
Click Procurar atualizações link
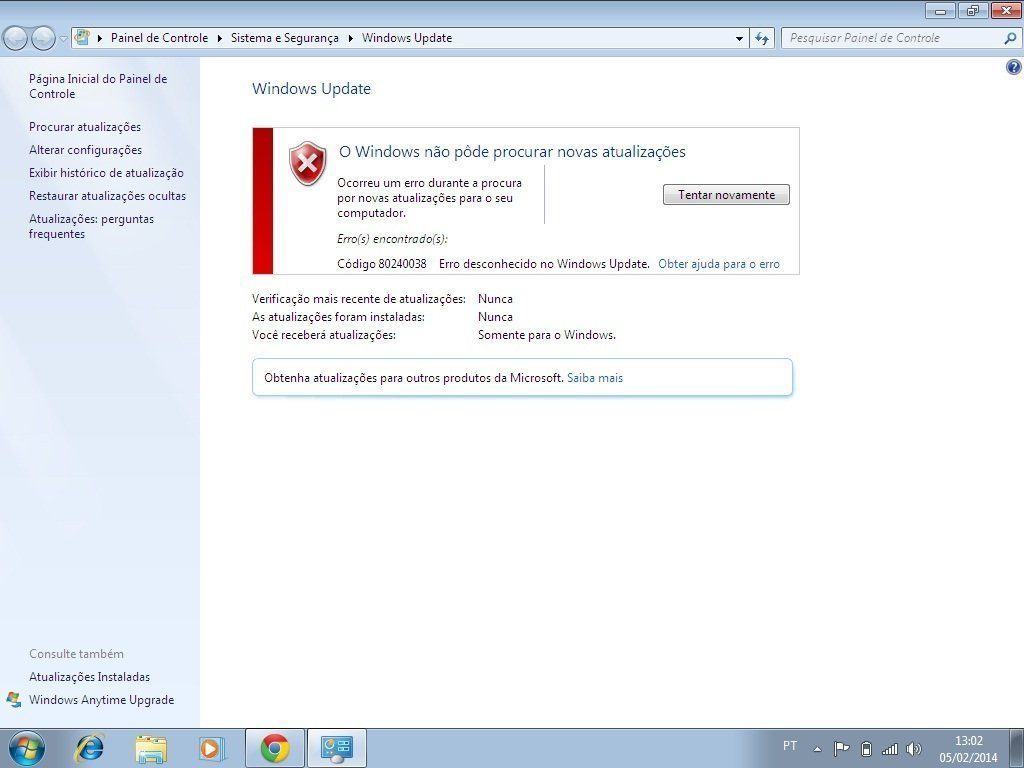(x=85, y=127)
